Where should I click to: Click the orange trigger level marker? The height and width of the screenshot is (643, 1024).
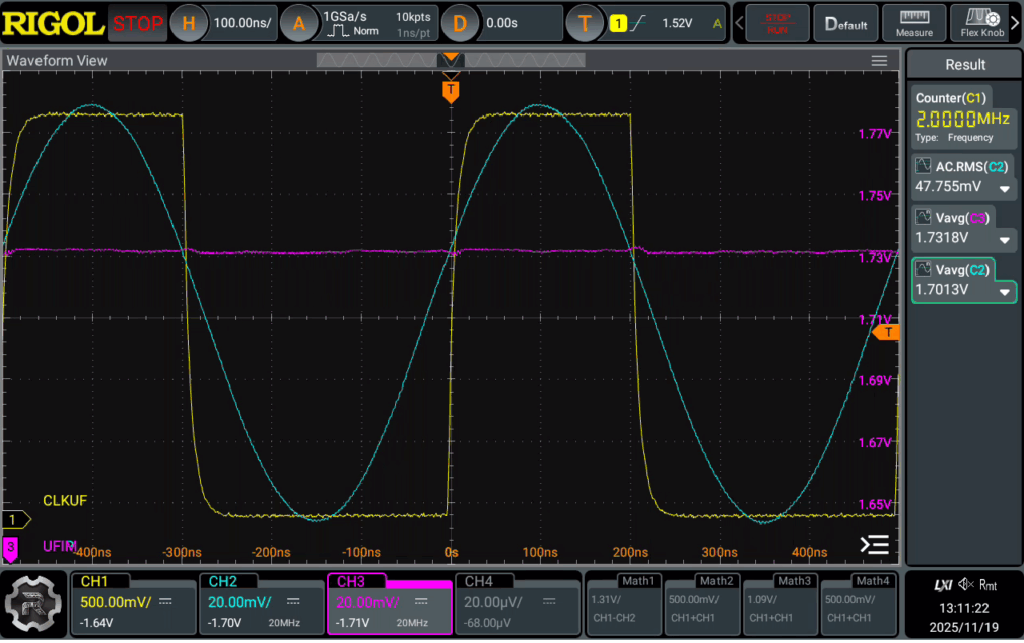point(886,332)
